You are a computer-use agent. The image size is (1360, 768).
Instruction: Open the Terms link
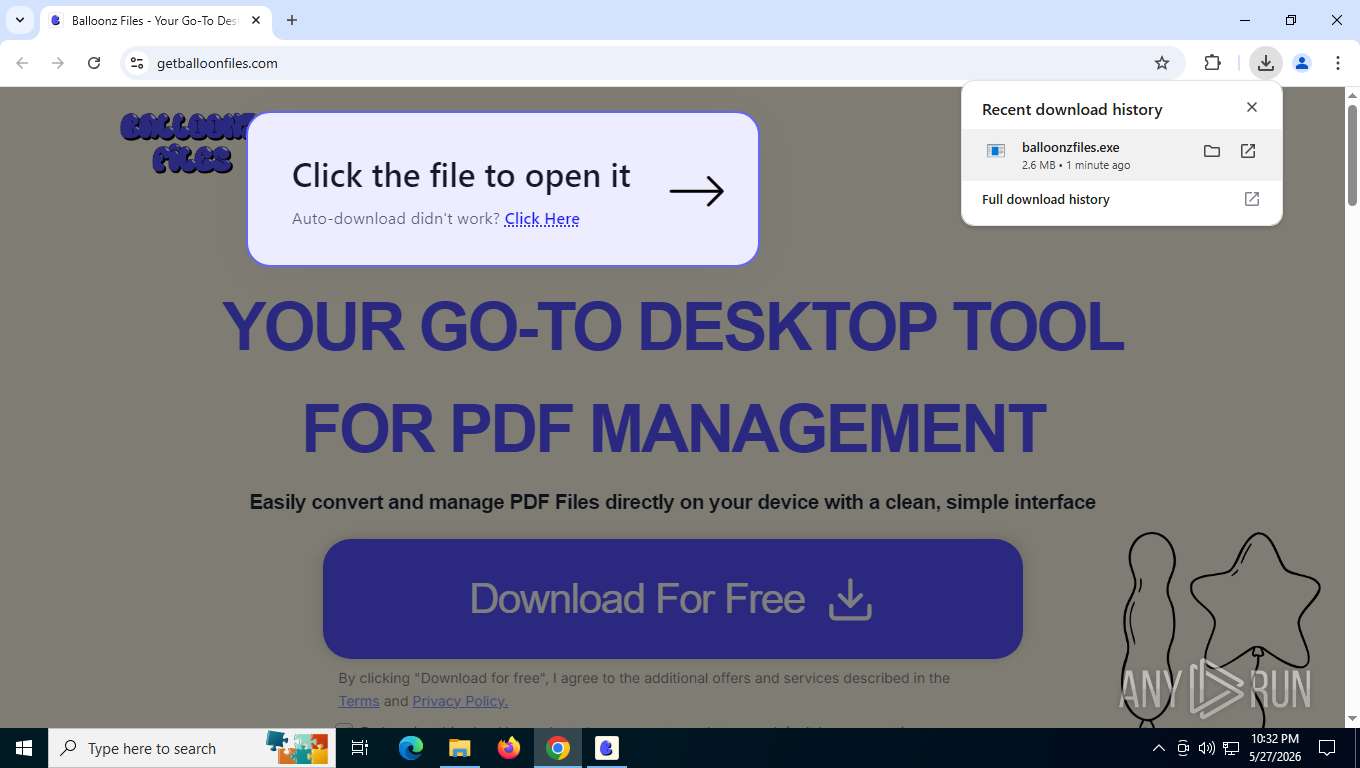pyautogui.click(x=359, y=701)
